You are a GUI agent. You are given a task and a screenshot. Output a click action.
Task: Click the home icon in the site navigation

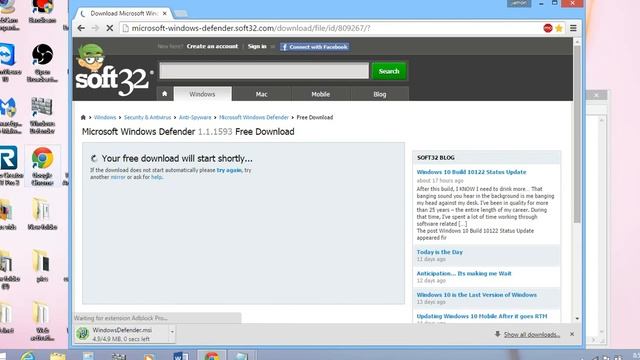pyautogui.click(x=164, y=94)
